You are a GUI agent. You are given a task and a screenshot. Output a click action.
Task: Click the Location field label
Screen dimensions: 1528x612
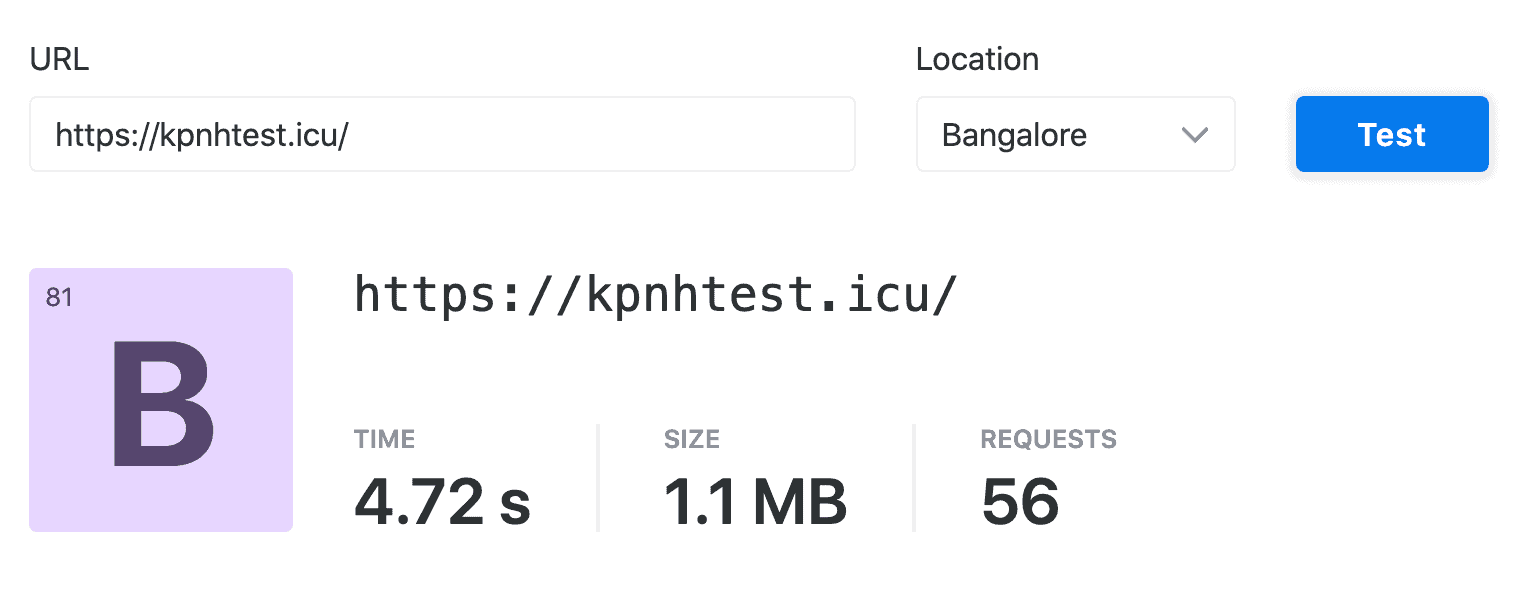click(x=977, y=60)
